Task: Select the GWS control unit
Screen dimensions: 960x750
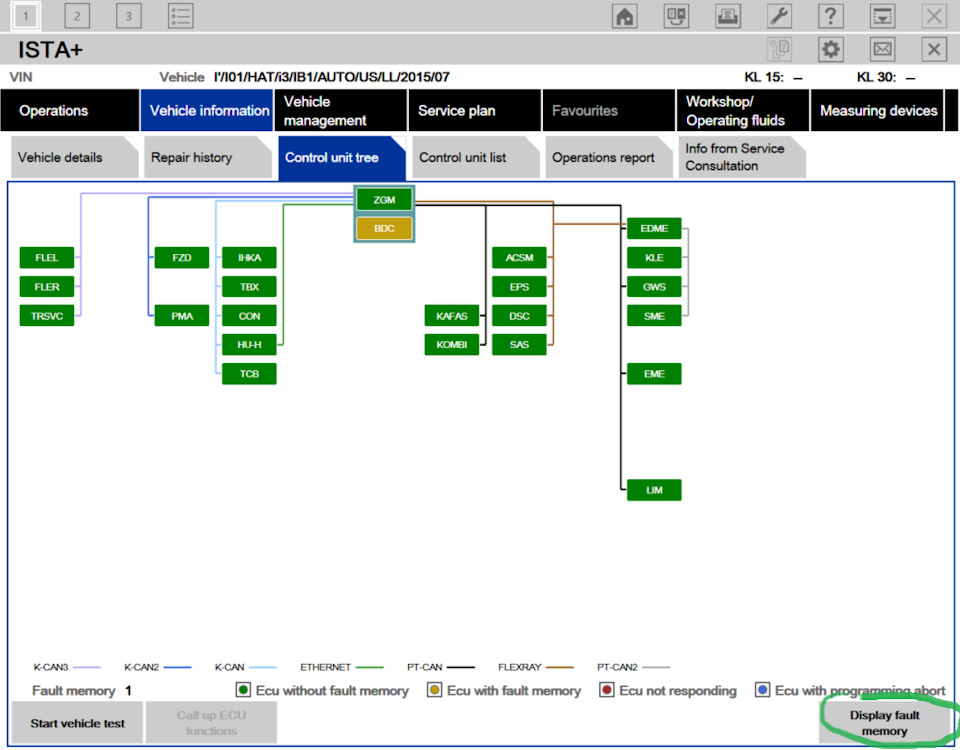Action: click(x=654, y=287)
